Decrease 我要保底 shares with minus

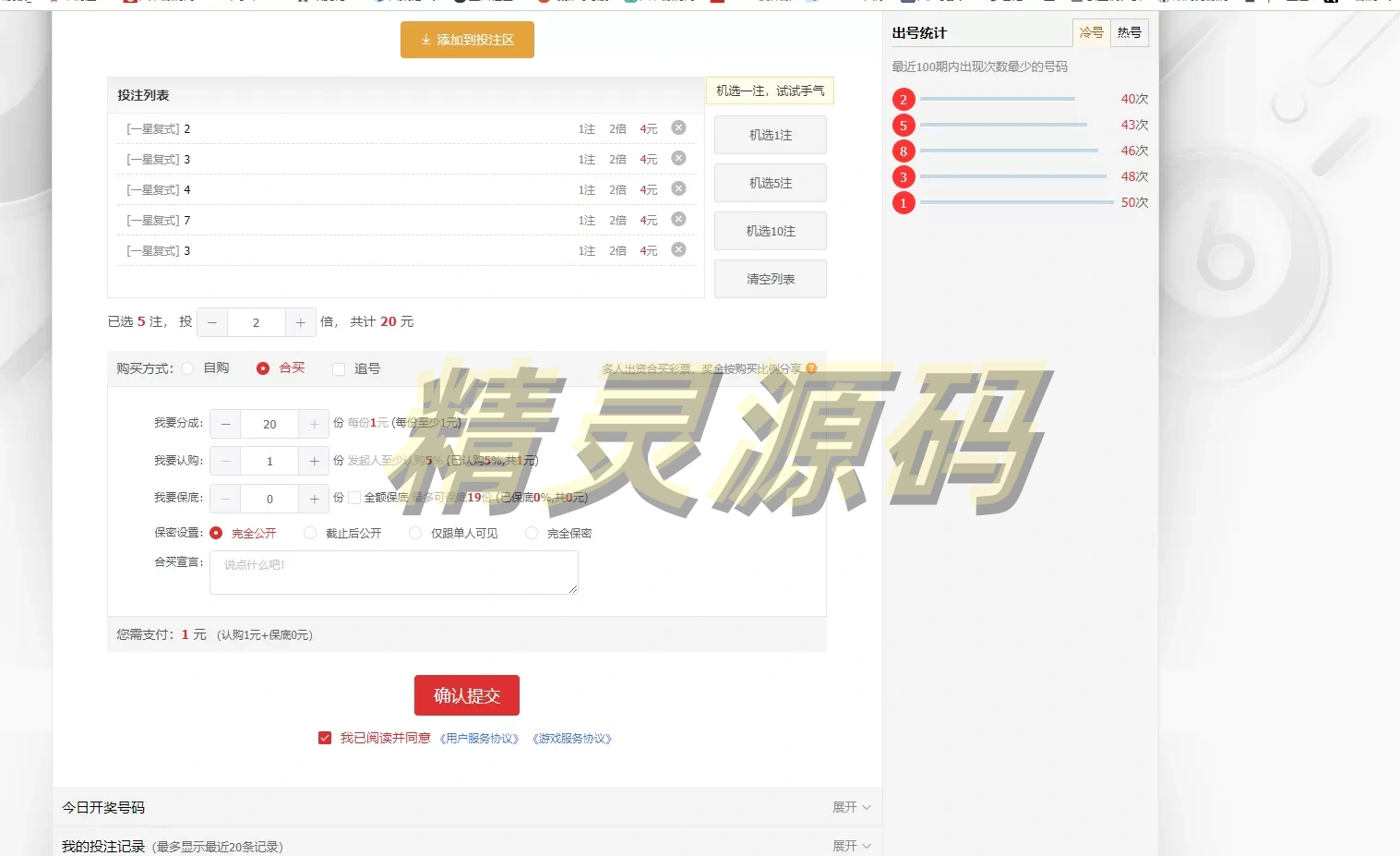click(x=225, y=499)
